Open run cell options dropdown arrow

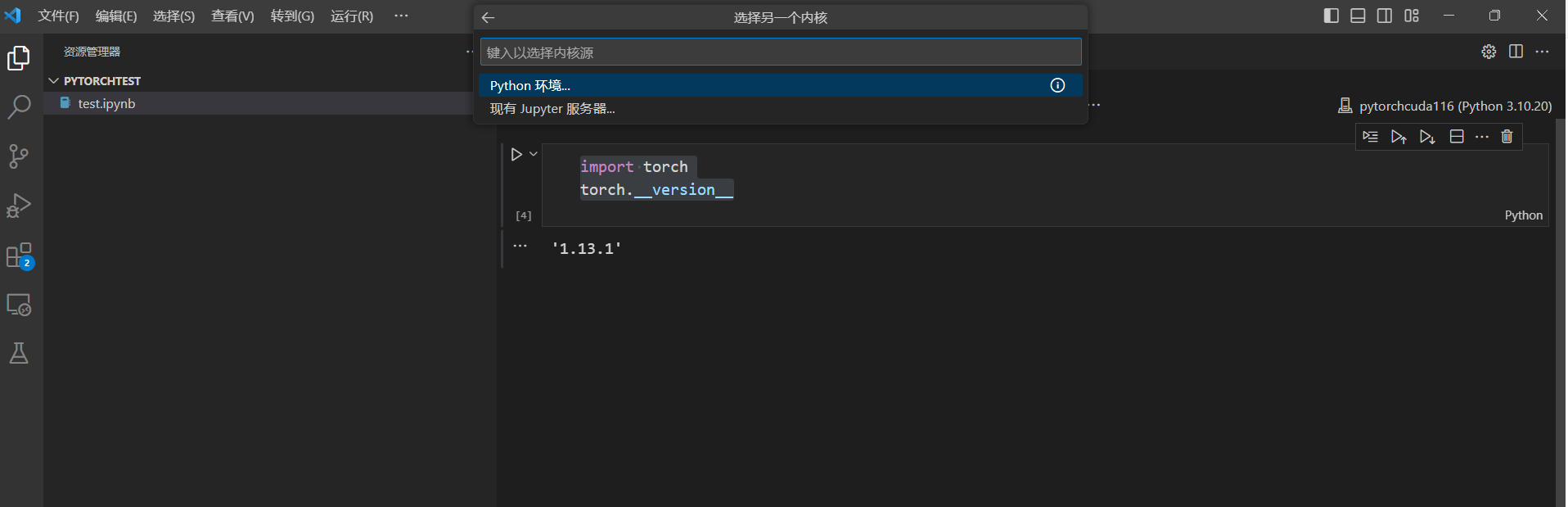(534, 154)
